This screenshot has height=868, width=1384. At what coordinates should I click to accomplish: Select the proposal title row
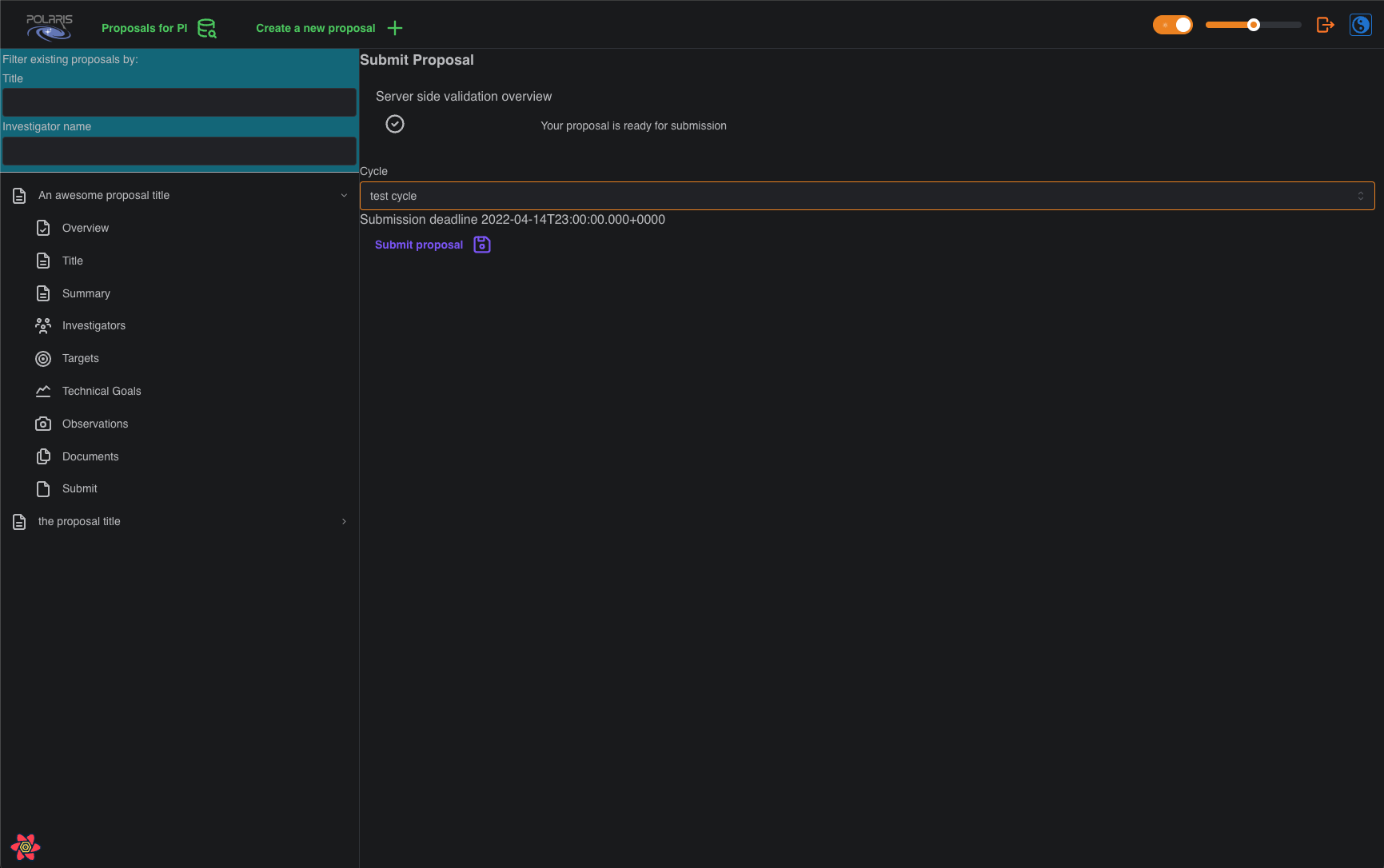[x=180, y=521]
